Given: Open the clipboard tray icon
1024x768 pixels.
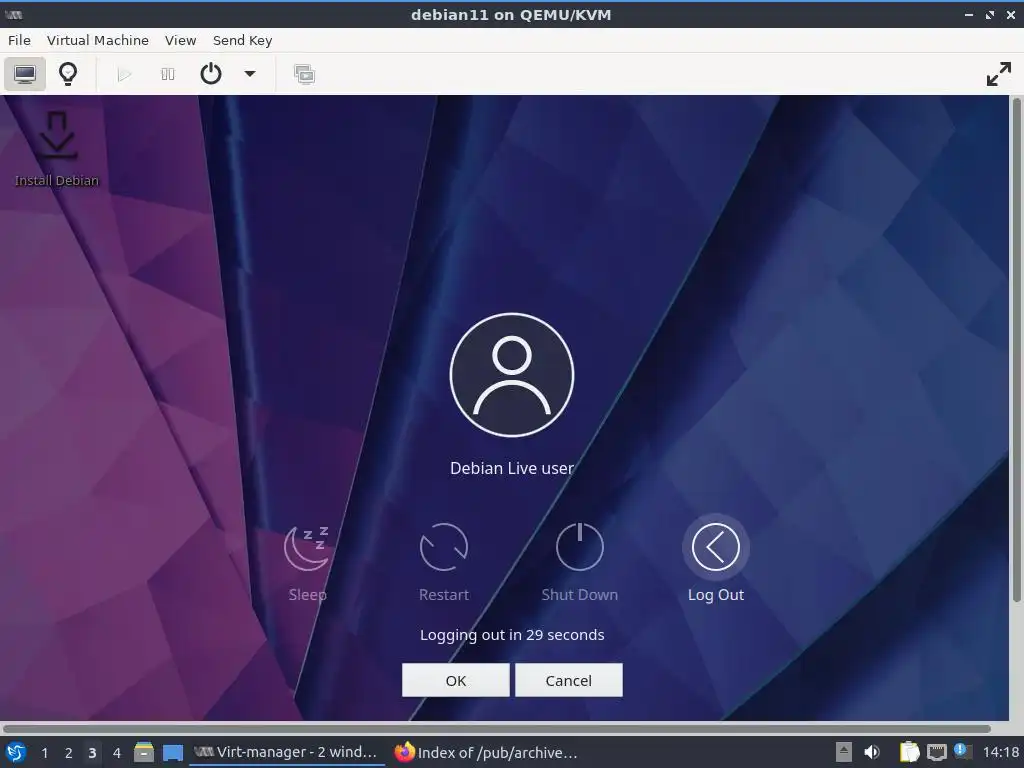Looking at the screenshot, I should [909, 752].
